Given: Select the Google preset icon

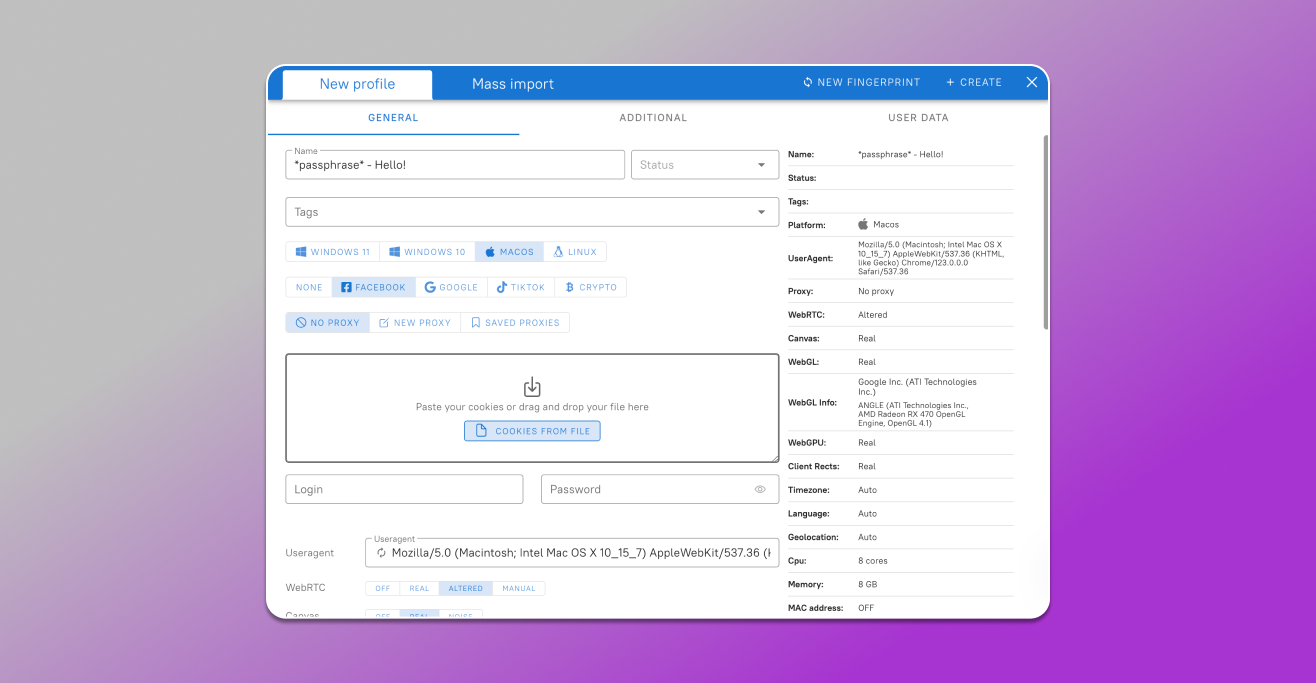Looking at the screenshot, I should coord(428,287).
